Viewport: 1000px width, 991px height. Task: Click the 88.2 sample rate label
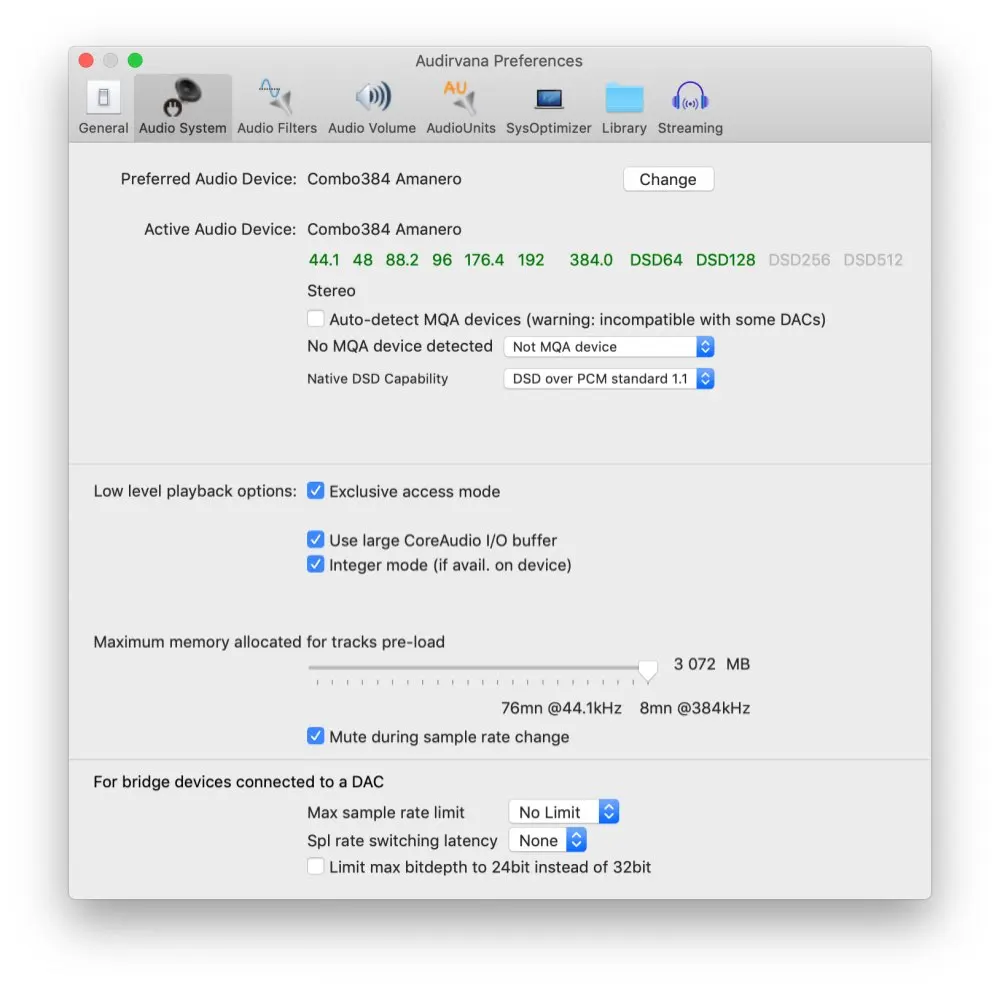click(x=402, y=260)
